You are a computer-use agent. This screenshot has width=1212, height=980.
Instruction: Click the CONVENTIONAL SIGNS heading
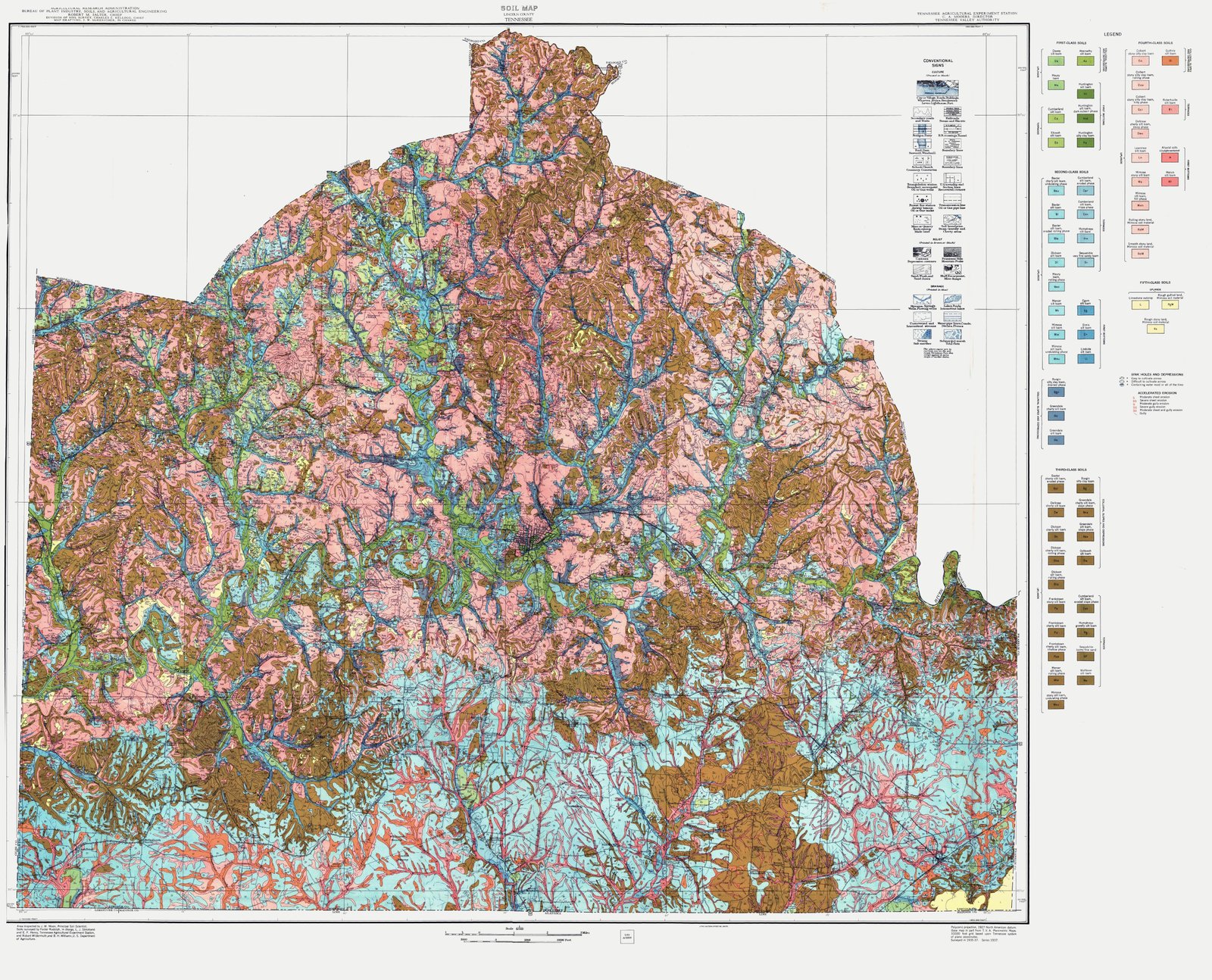click(937, 63)
